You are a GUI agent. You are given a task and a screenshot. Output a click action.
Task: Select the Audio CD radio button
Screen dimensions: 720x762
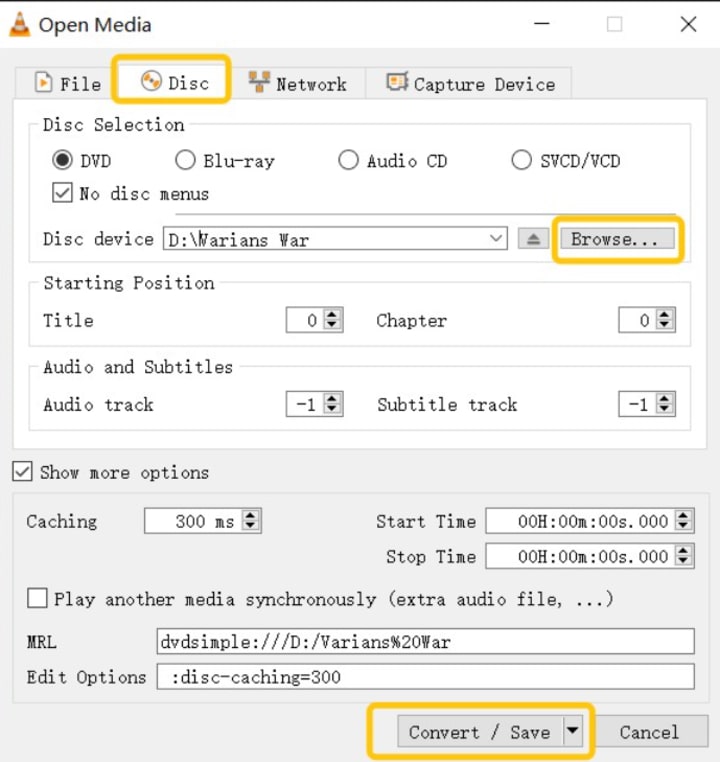tap(348, 160)
